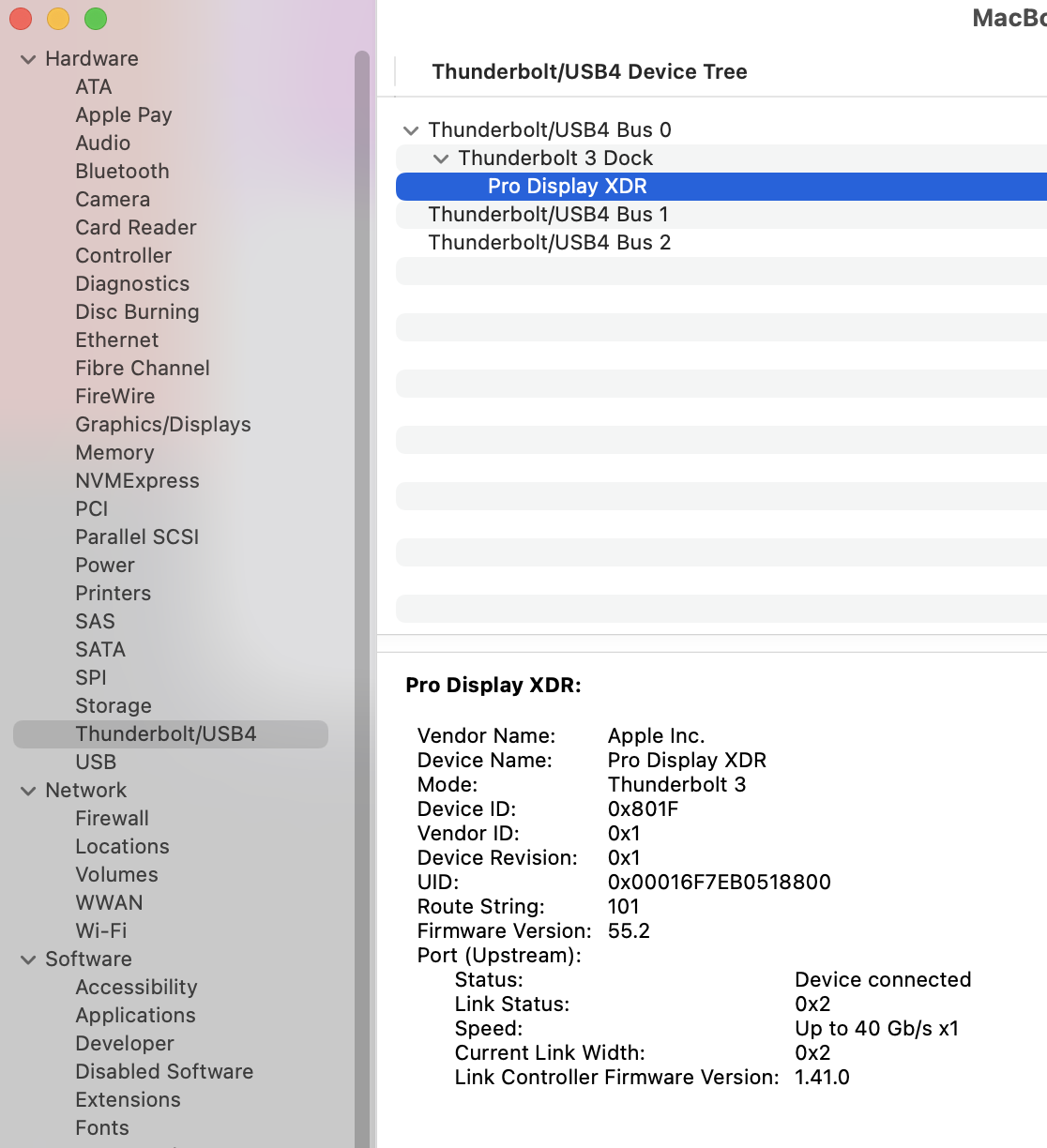This screenshot has width=1047, height=1148.
Task: Collapse the Software section chevron
Action: 28,959
